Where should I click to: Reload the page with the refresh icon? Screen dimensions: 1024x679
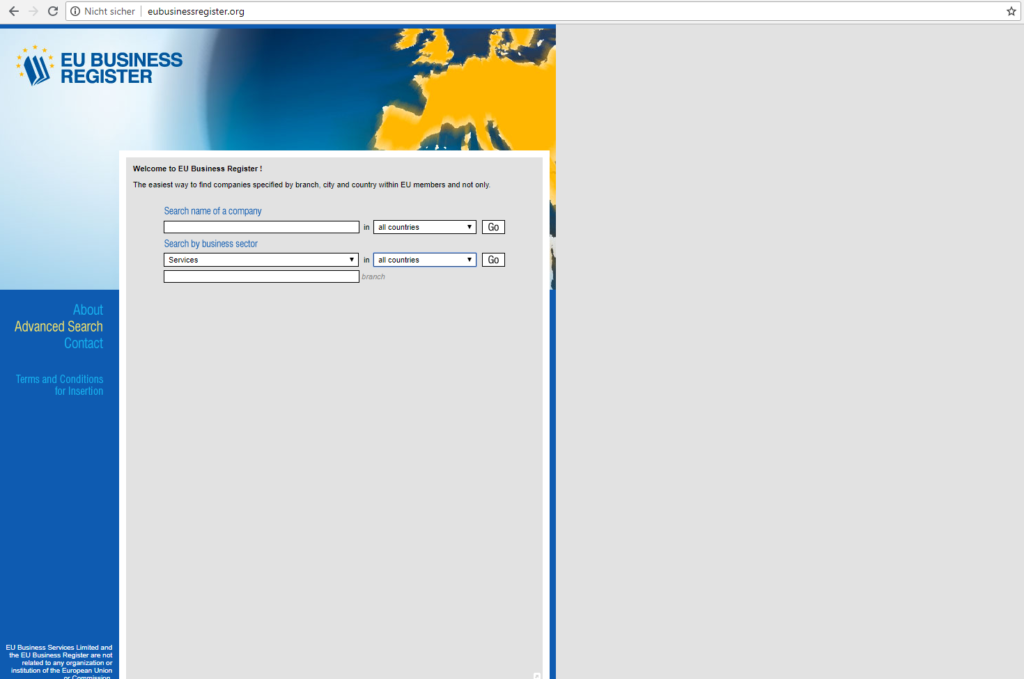[53, 11]
